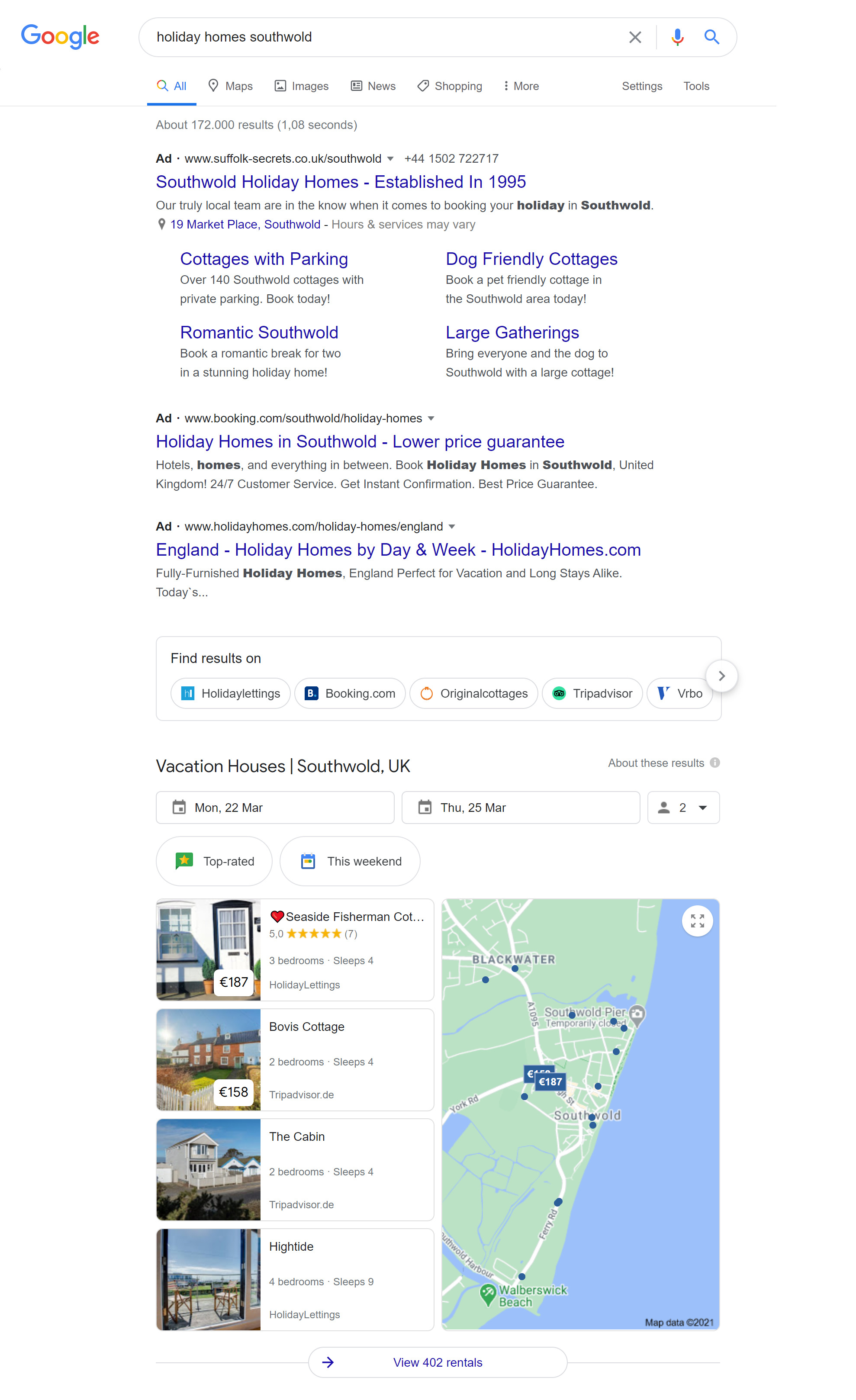This screenshot has width=856, height=1400.
Task: Toggle the guest count dropdown showing 2
Action: click(683, 807)
